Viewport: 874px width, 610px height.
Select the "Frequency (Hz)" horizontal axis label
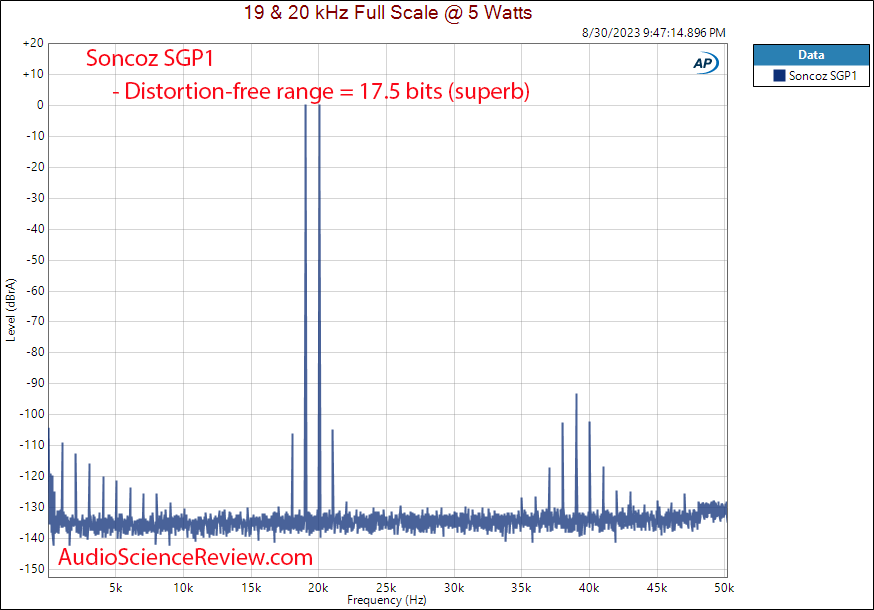point(387,600)
